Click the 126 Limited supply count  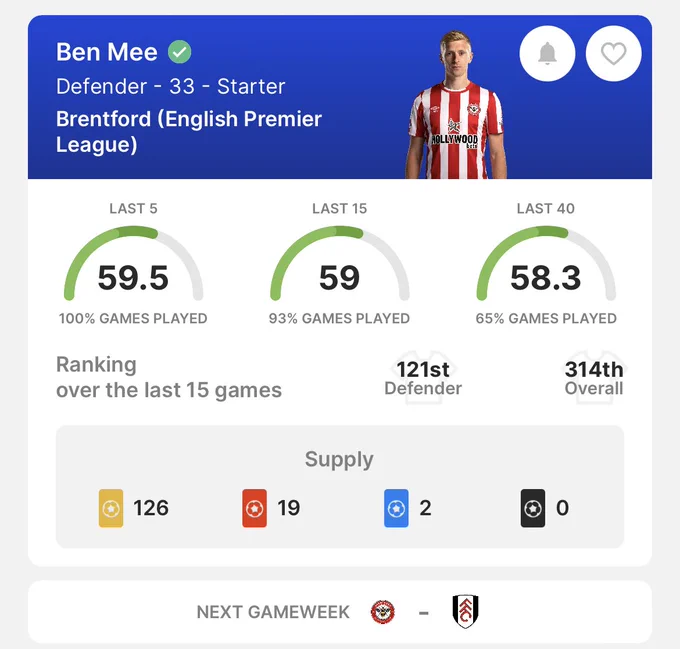pyautogui.click(x=151, y=508)
